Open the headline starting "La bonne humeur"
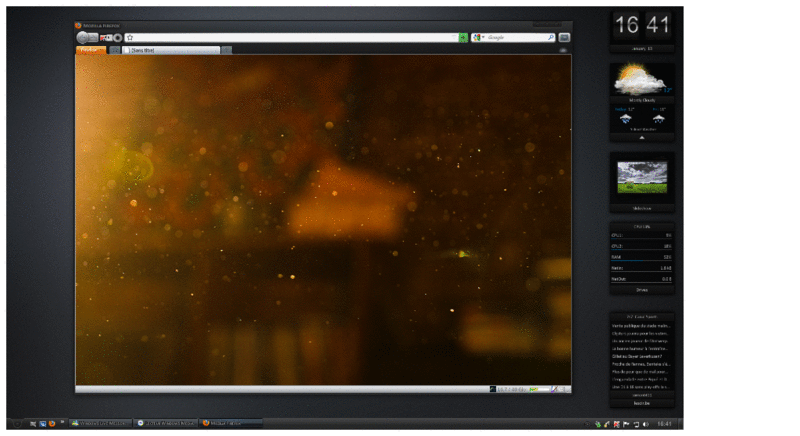Image resolution: width=800 pixels, height=436 pixels. coord(640,349)
